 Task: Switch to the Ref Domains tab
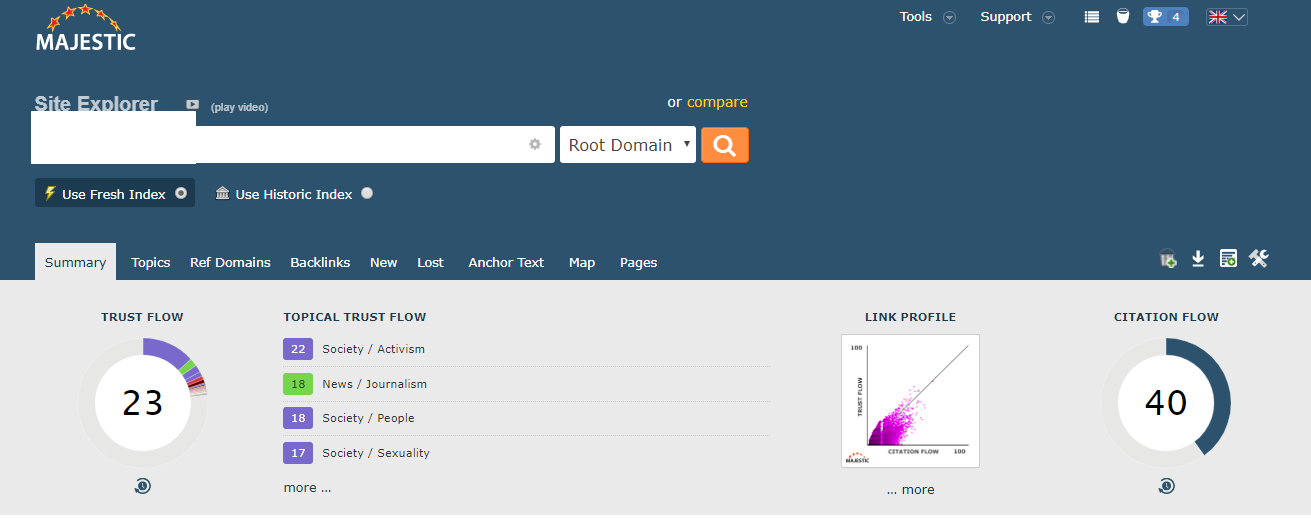pyautogui.click(x=230, y=263)
